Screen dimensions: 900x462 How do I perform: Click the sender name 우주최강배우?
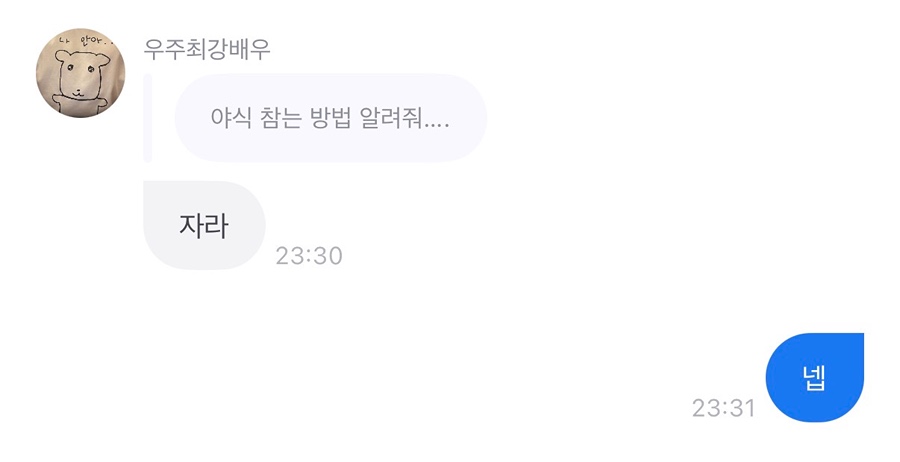coord(207,48)
